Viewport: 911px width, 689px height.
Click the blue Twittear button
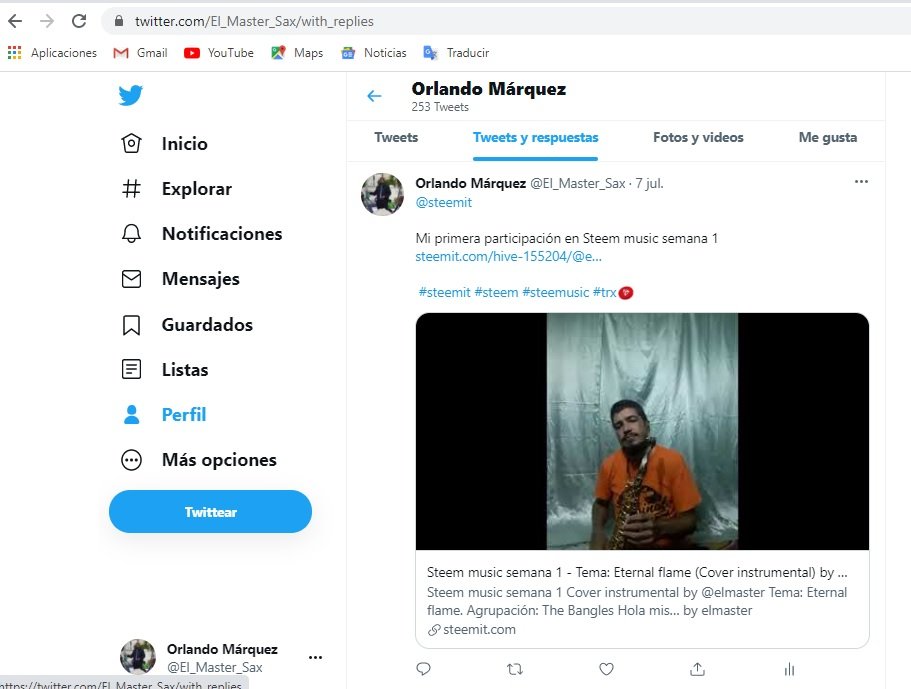click(x=210, y=512)
